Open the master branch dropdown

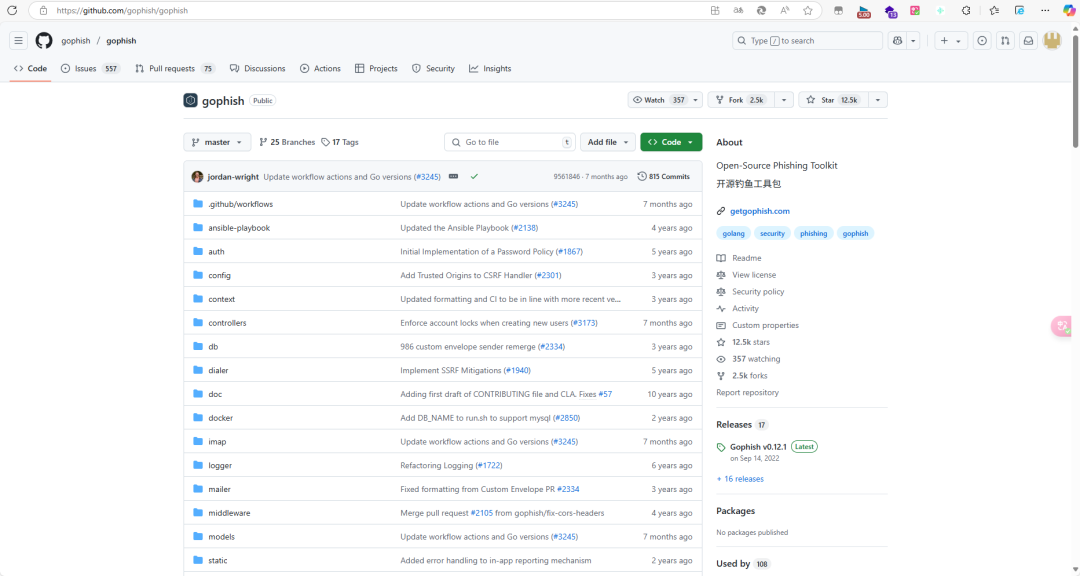[x=217, y=142]
